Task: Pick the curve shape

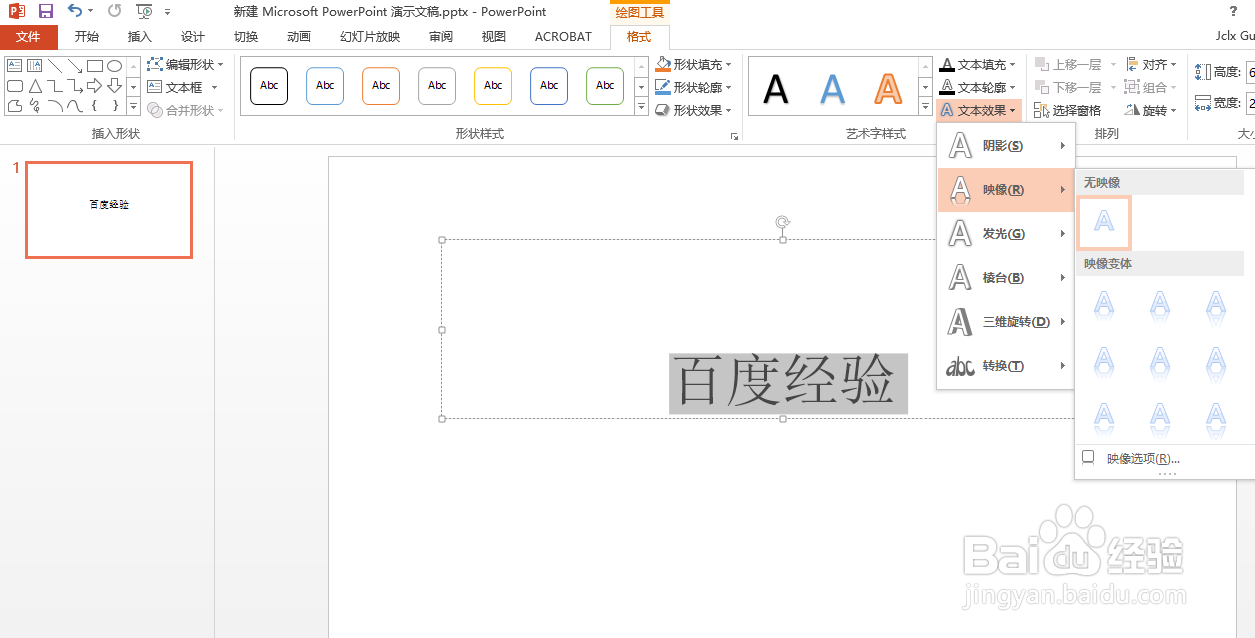Action: point(75,106)
